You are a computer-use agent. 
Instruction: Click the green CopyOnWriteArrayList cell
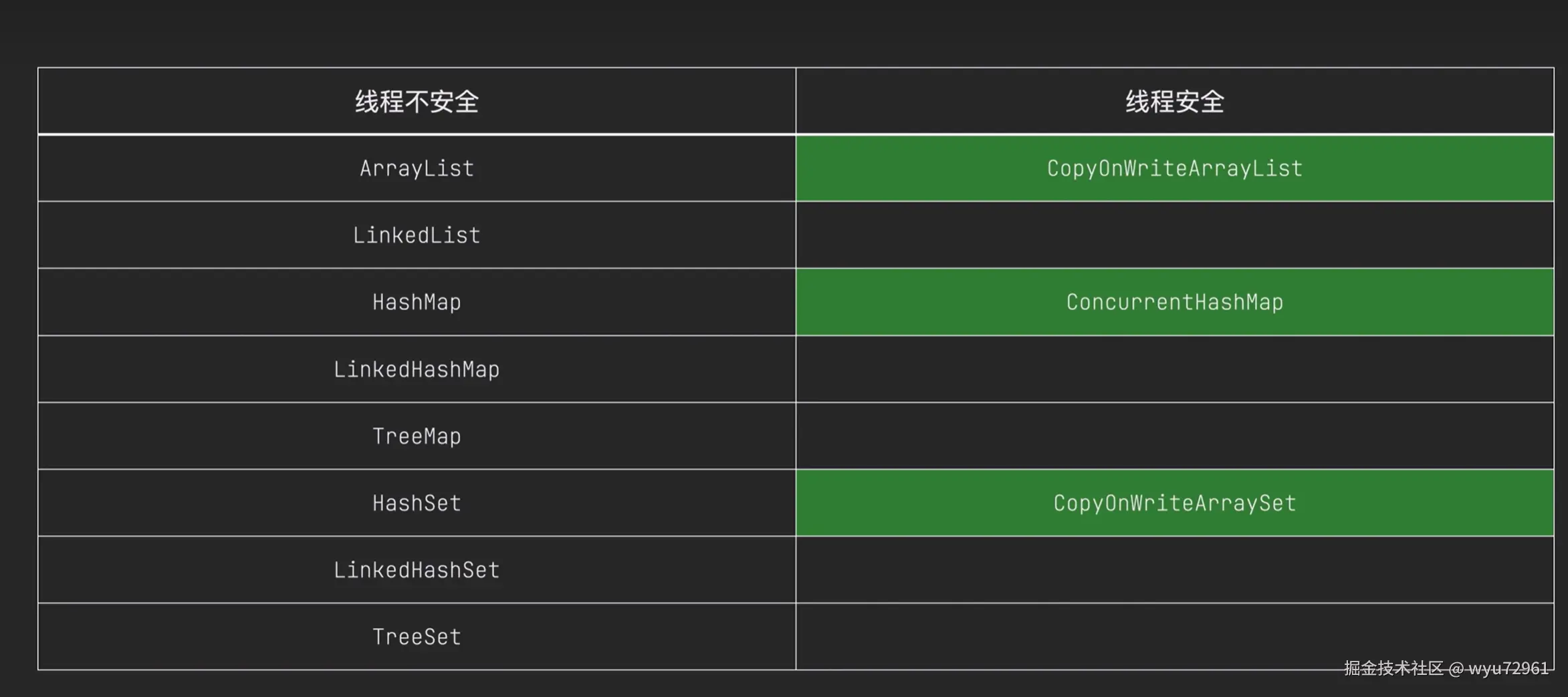pyautogui.click(x=1174, y=168)
